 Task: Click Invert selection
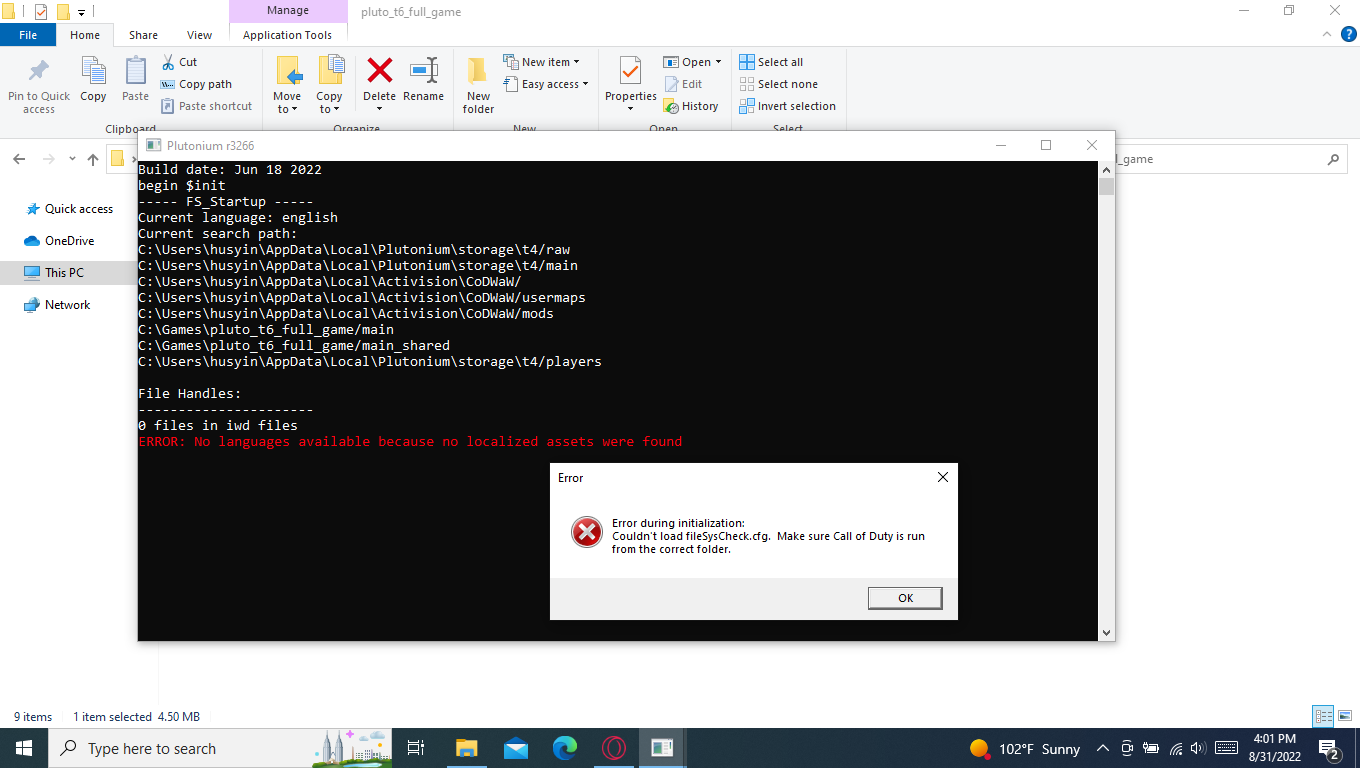[x=787, y=106]
